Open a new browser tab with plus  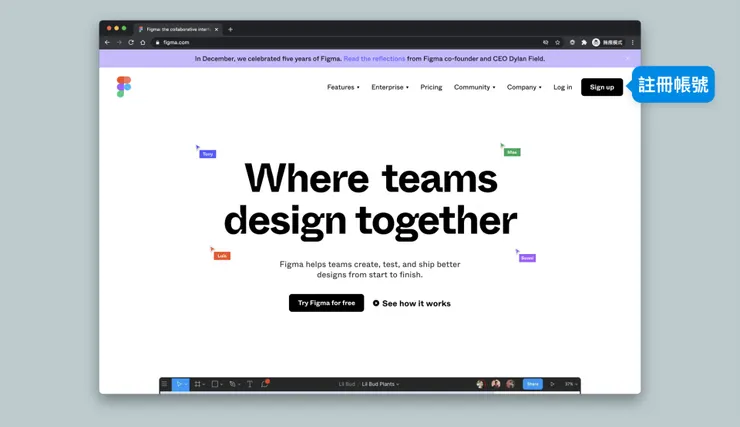click(x=230, y=29)
